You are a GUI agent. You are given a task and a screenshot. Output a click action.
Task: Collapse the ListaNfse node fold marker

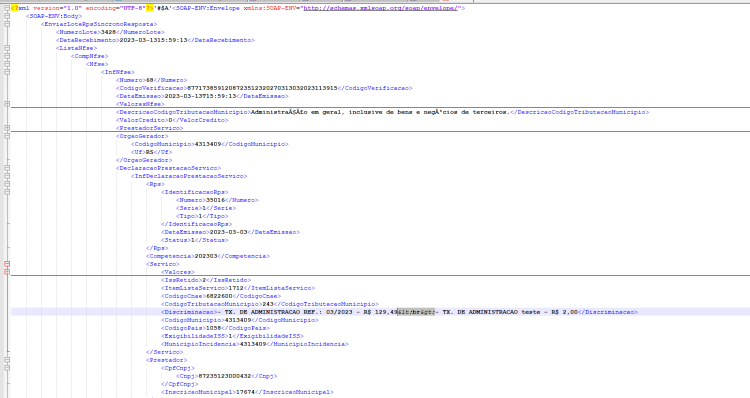pyautogui.click(x=7, y=48)
